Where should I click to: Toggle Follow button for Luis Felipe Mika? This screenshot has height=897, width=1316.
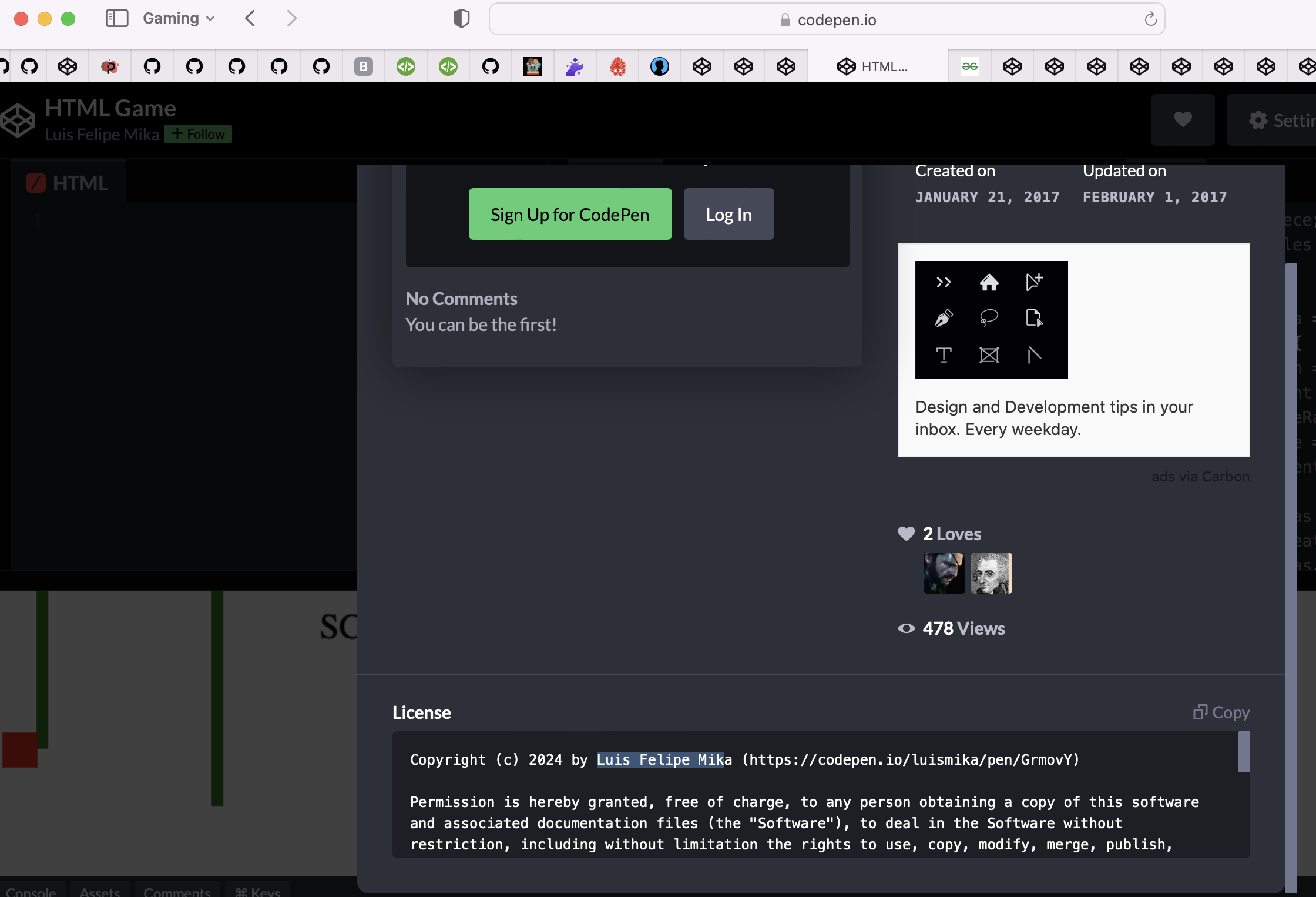pos(197,133)
